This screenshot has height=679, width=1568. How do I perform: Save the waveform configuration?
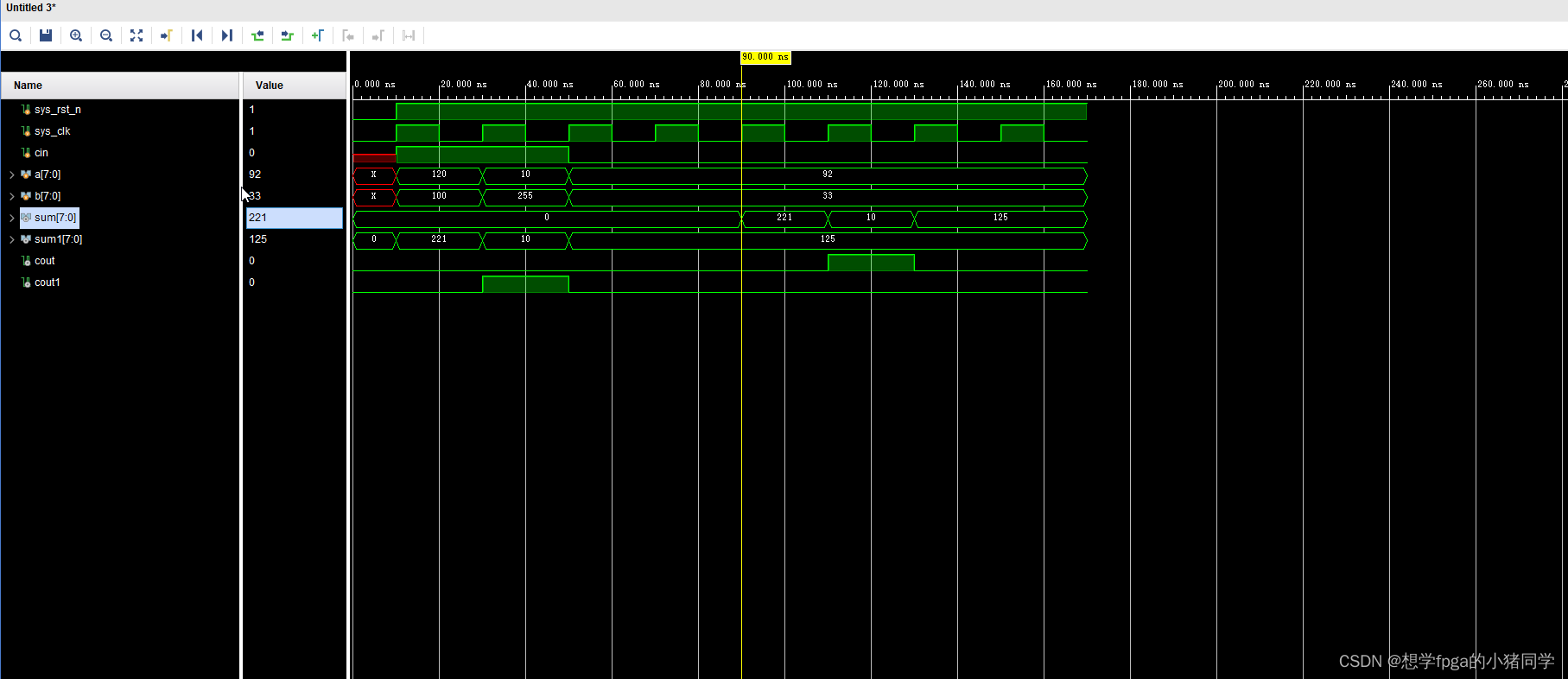(x=46, y=35)
